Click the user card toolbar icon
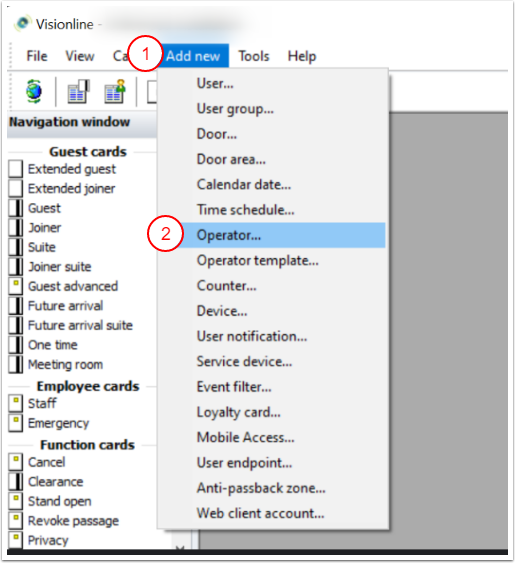Viewport: 515px width, 563px height. point(115,92)
